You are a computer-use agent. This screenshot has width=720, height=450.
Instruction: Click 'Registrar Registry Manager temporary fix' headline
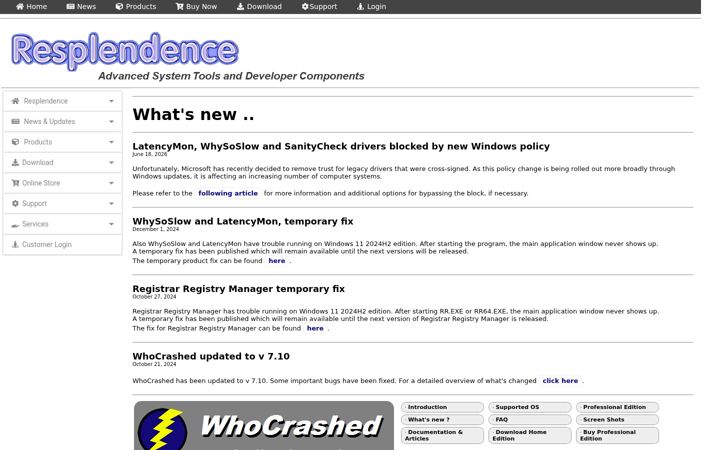(238, 289)
